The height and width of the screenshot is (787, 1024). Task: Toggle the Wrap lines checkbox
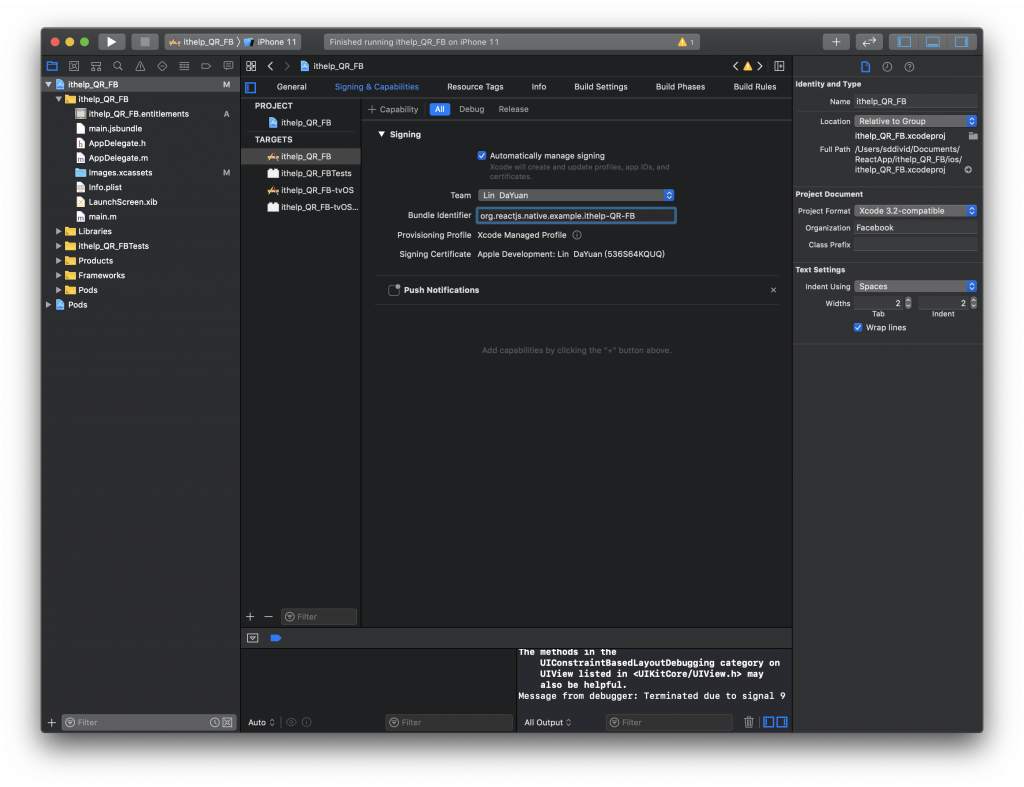(x=858, y=327)
